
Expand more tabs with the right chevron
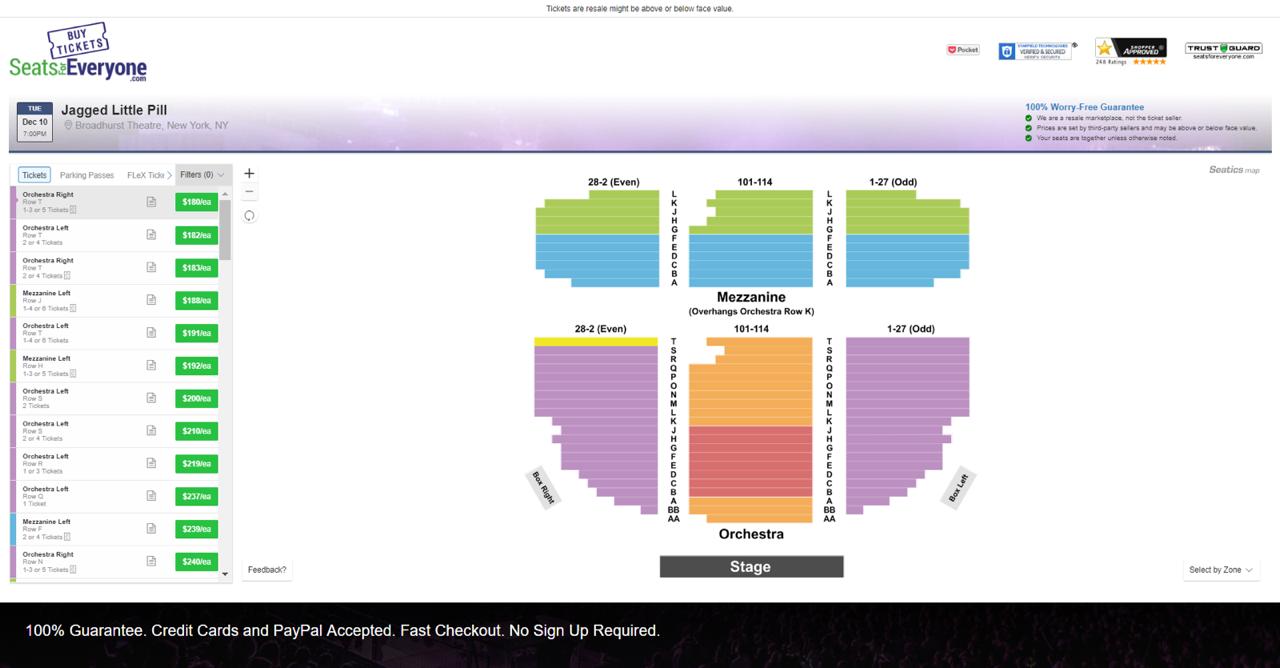click(170, 175)
